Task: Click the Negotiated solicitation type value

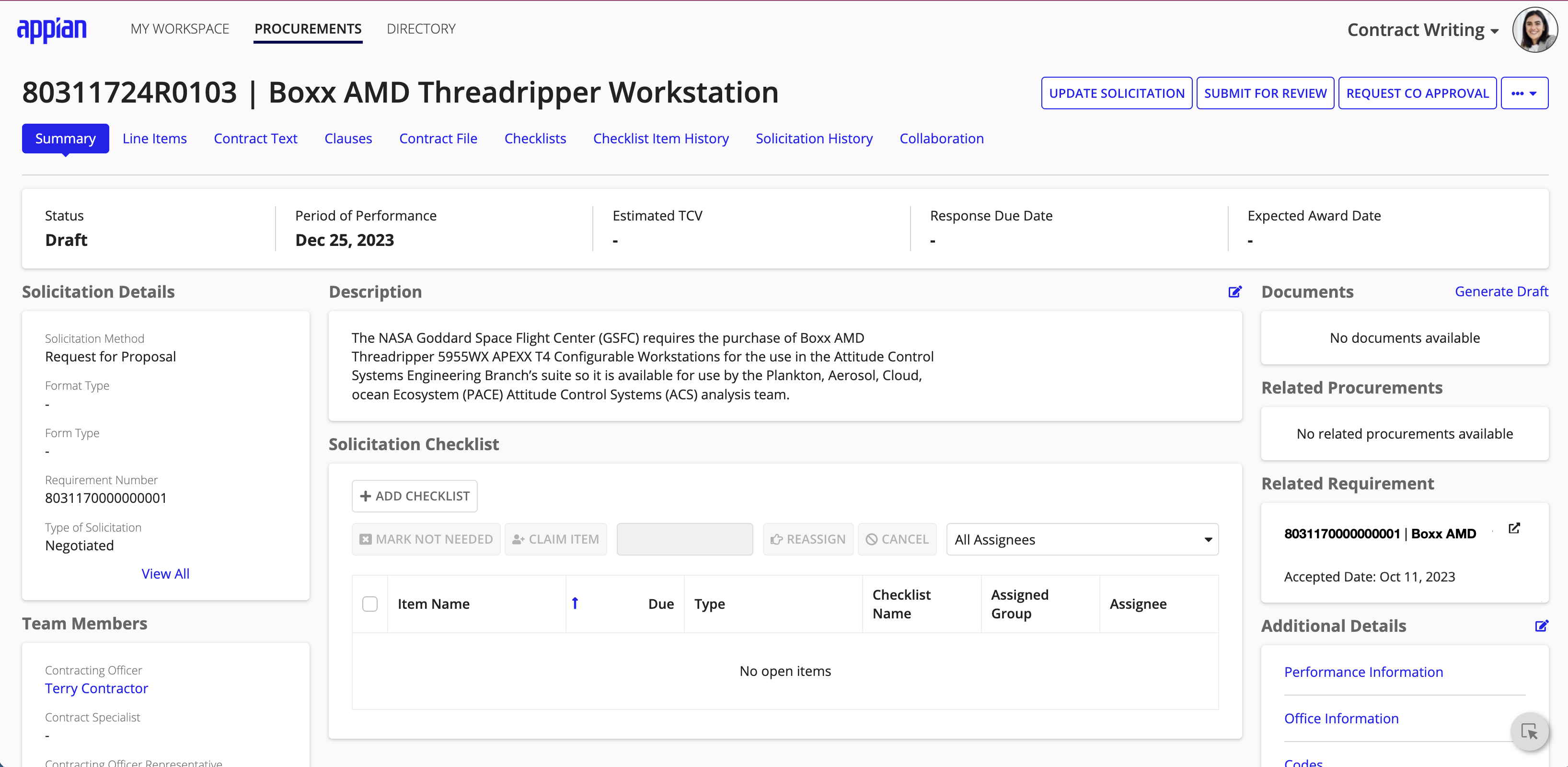Action: (79, 546)
